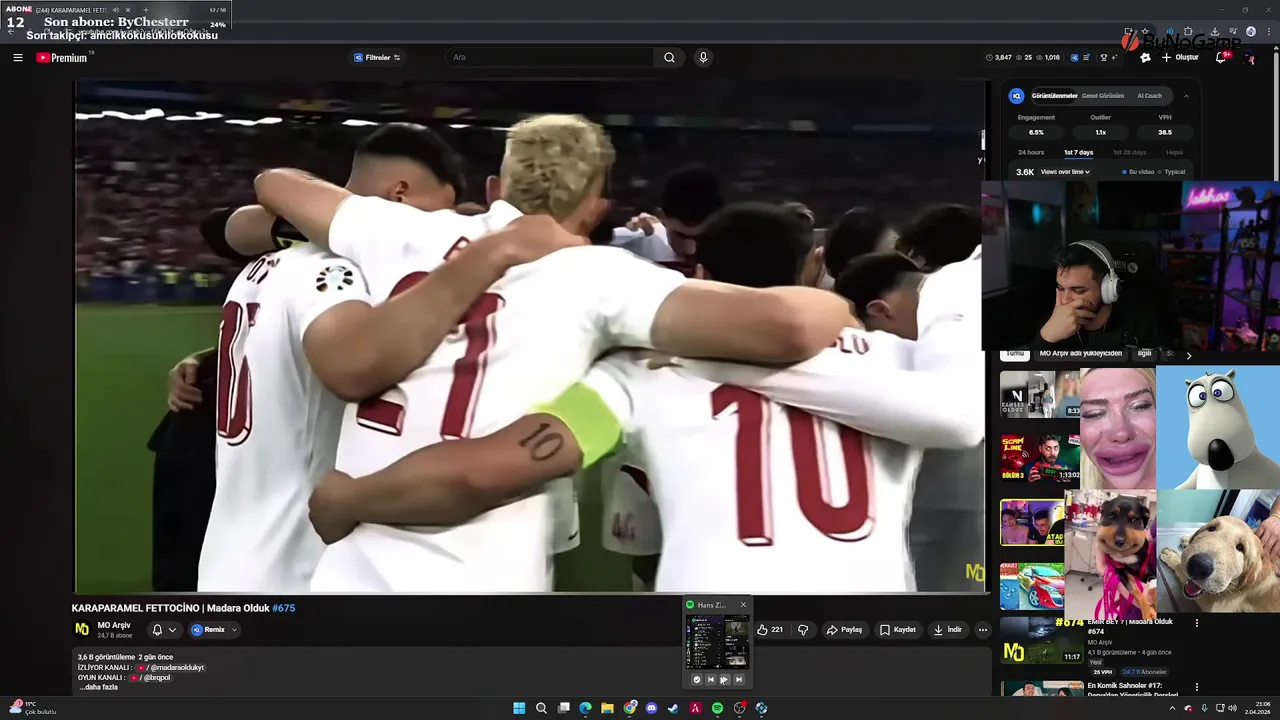1280x720 pixels.
Task: Open the account avatar menu
Action: pyautogui.click(x=1249, y=58)
